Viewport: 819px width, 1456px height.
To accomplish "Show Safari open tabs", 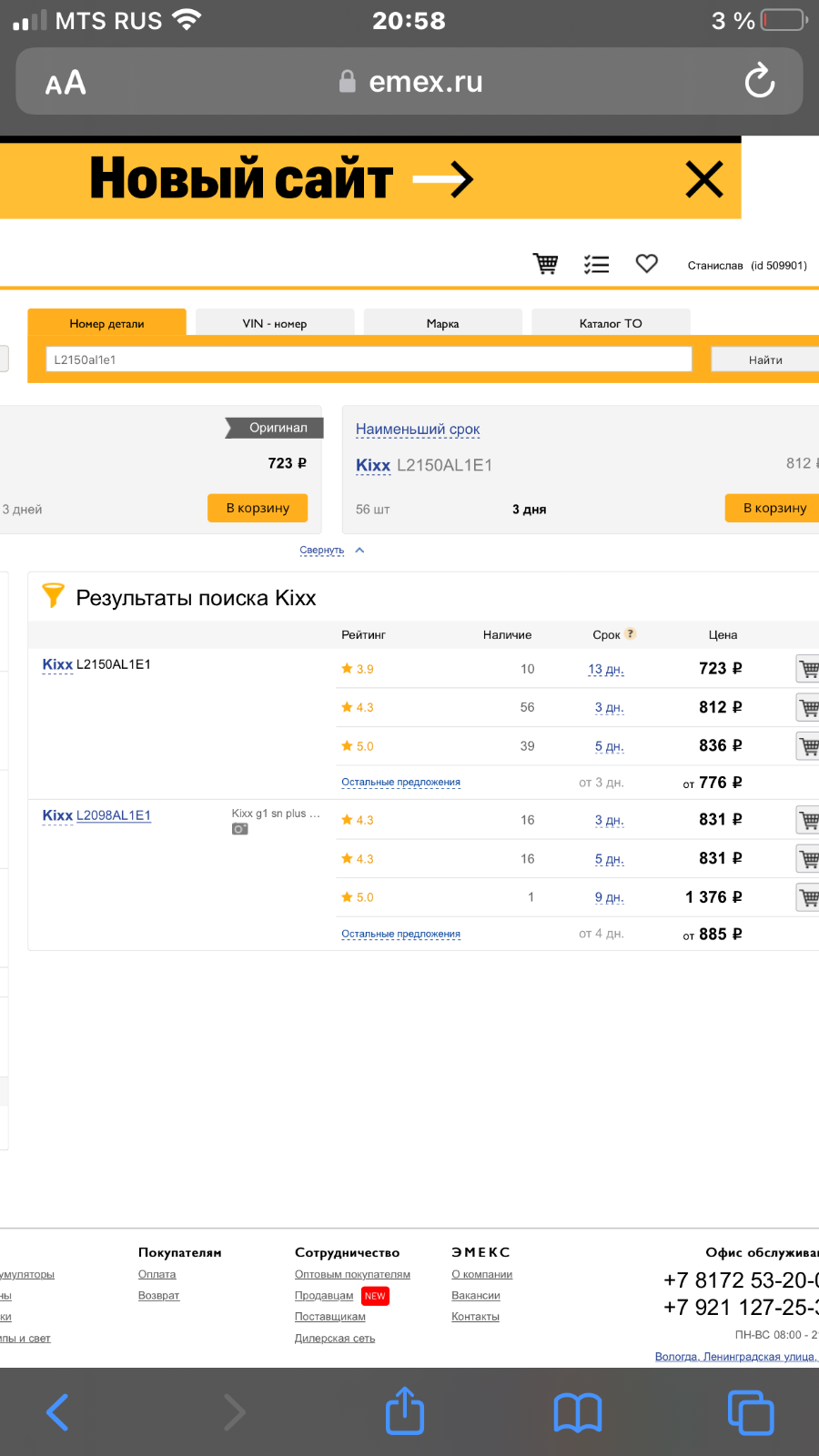I will [x=751, y=1412].
